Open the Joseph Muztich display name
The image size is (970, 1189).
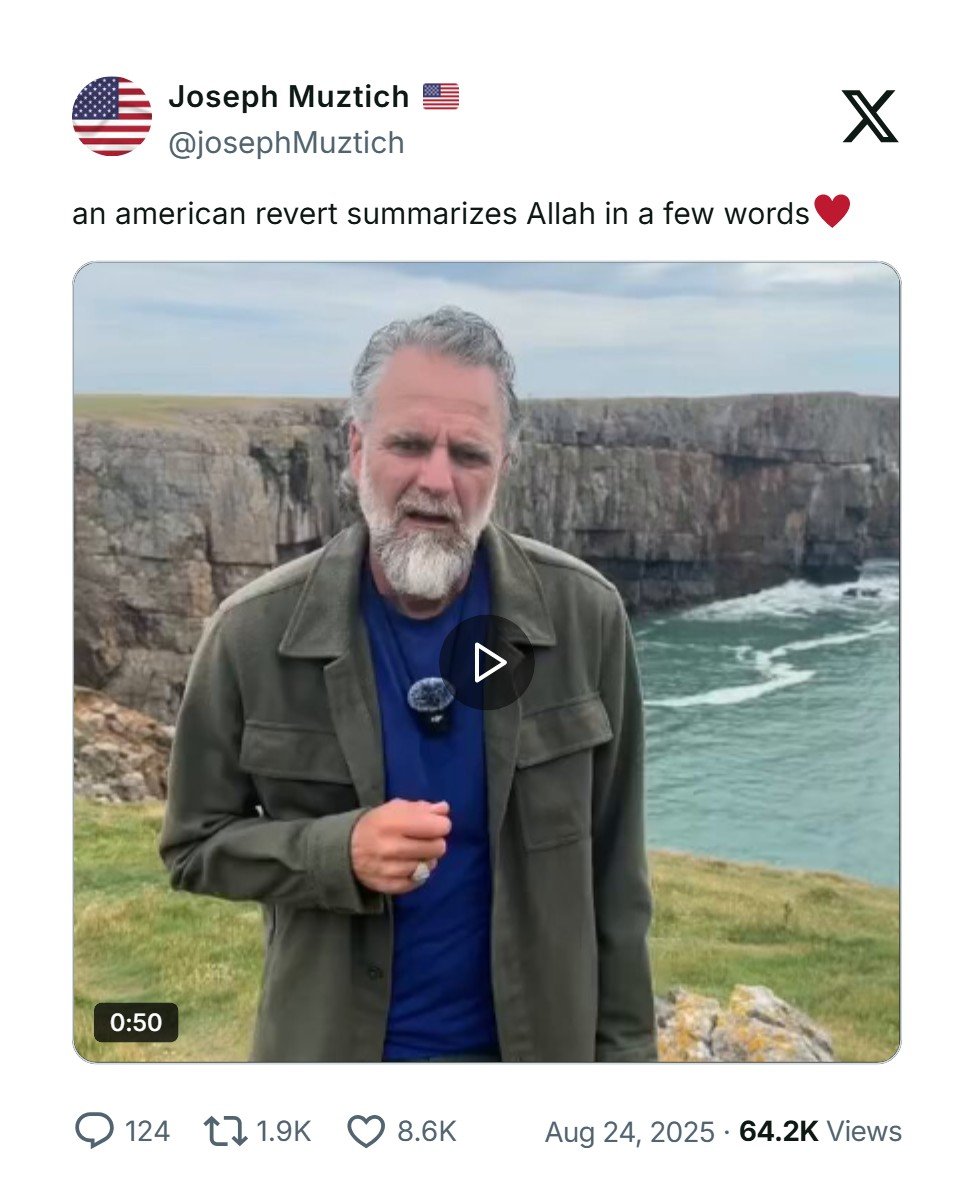(288, 97)
